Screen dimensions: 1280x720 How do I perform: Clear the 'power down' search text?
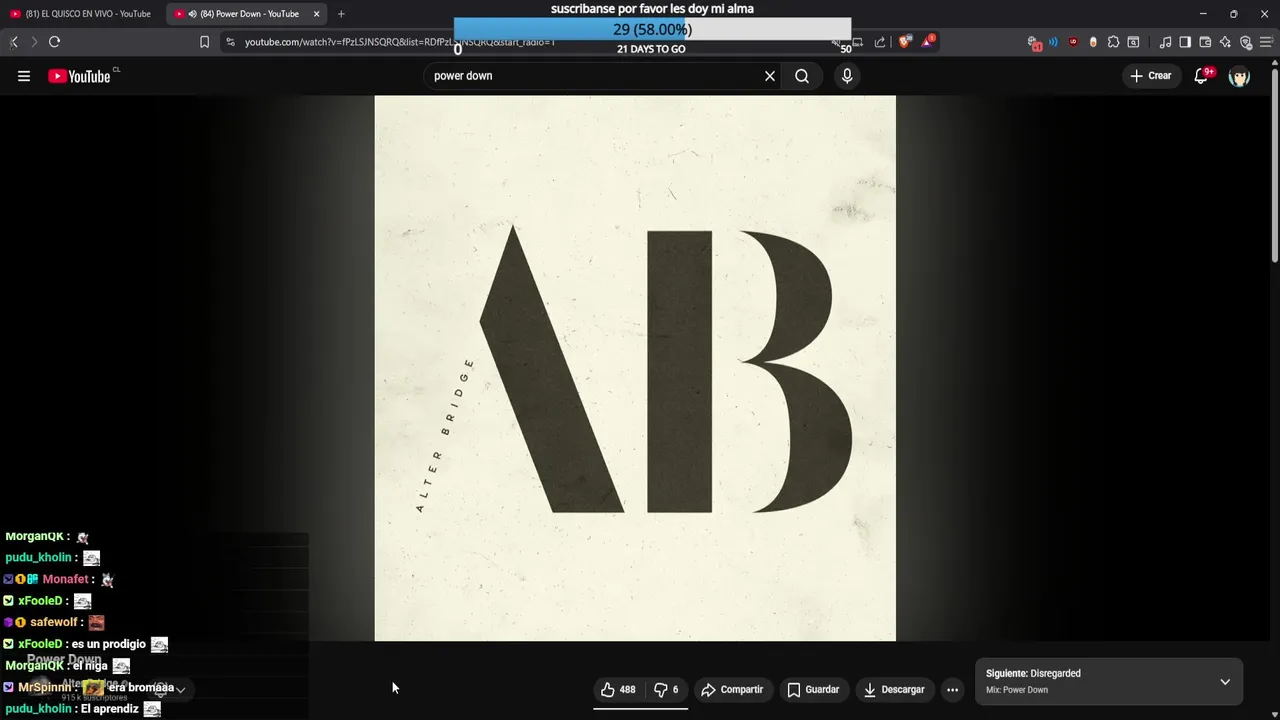[x=770, y=76]
